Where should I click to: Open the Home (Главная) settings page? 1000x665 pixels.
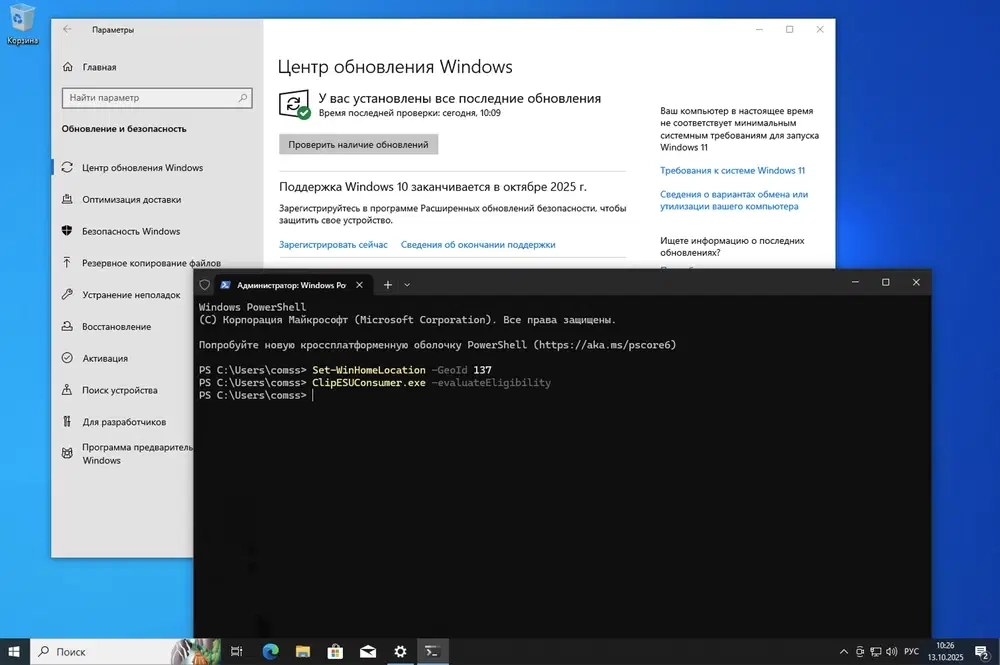click(x=99, y=67)
